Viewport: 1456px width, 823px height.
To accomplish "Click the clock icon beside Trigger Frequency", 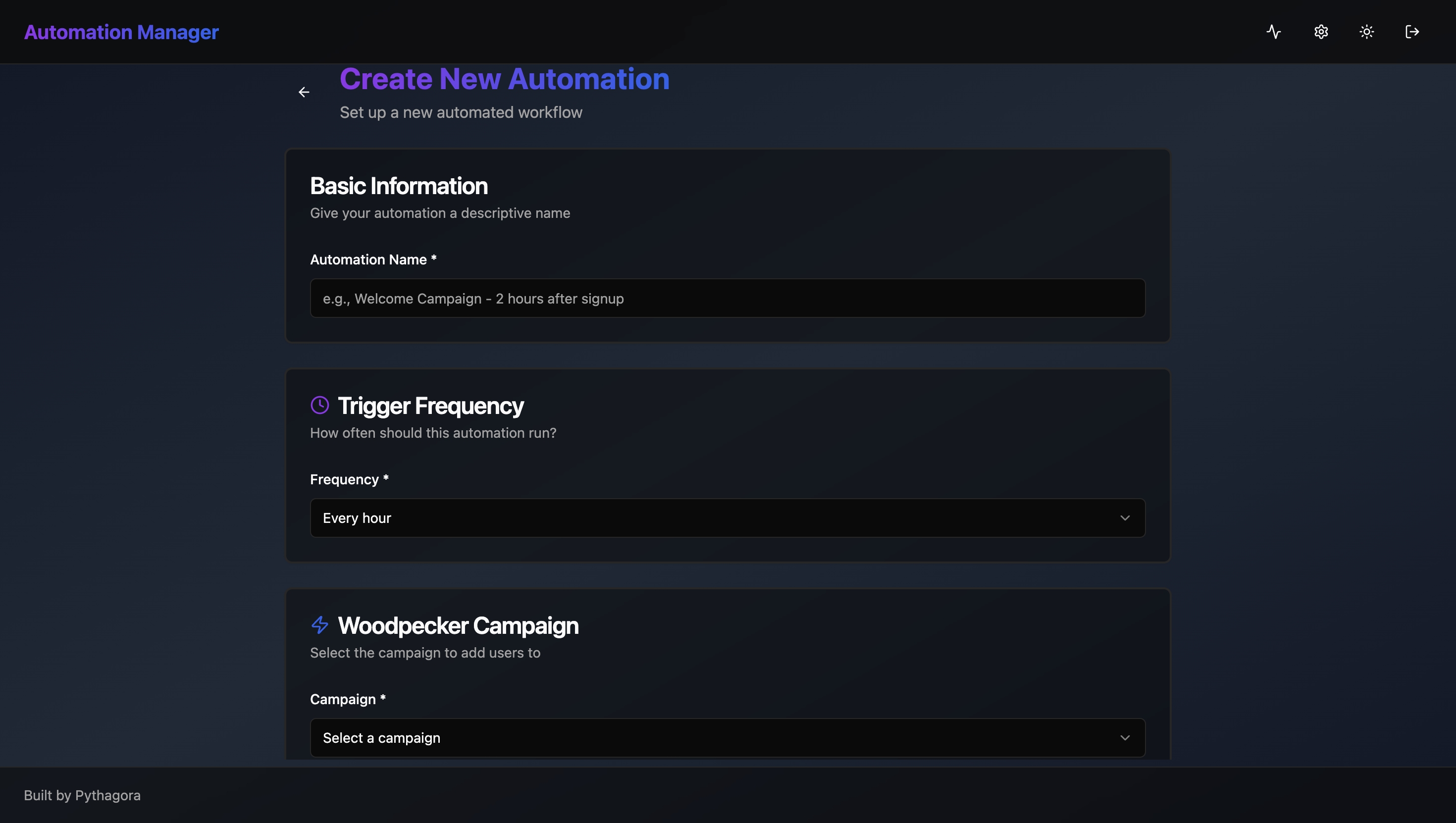I will 319,405.
